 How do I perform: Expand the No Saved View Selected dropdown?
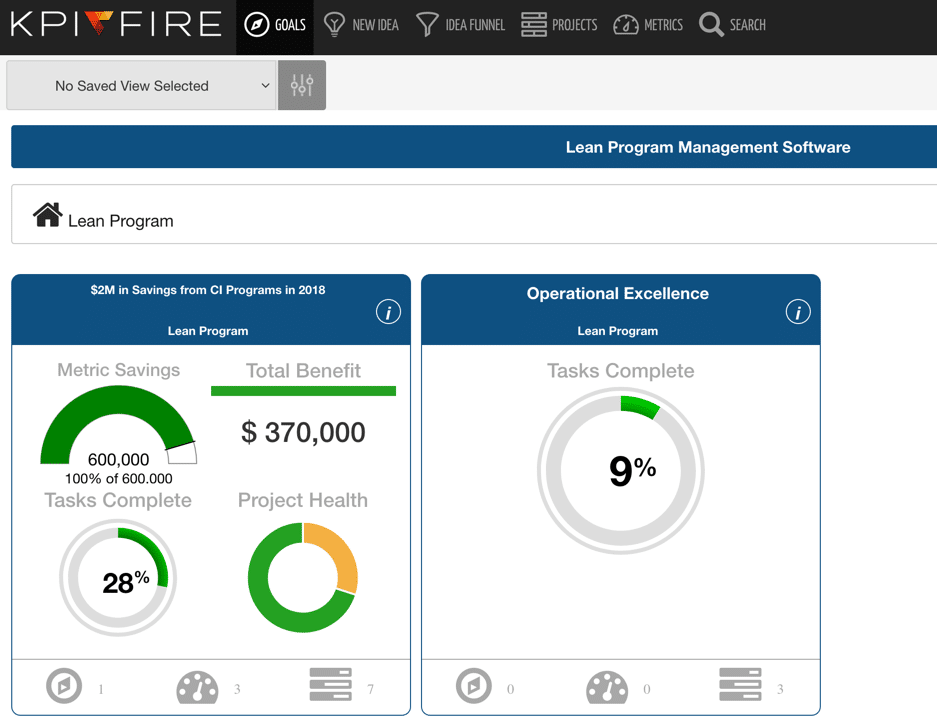coord(141,85)
